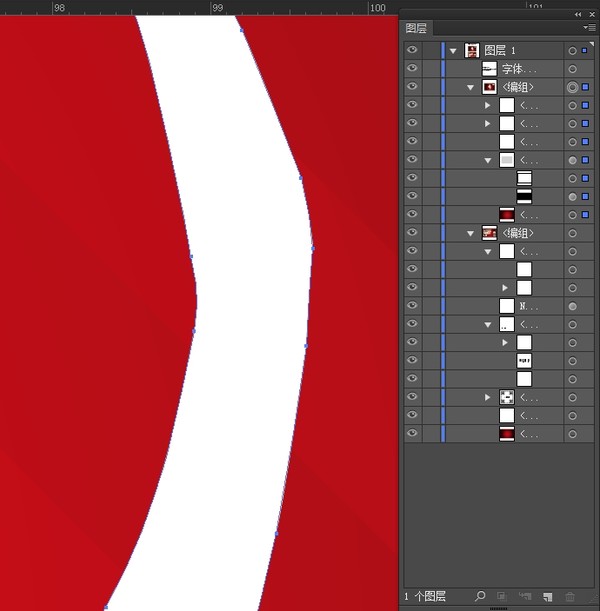Click the black-bar thumbnail
The image size is (600, 611).
coord(524,196)
